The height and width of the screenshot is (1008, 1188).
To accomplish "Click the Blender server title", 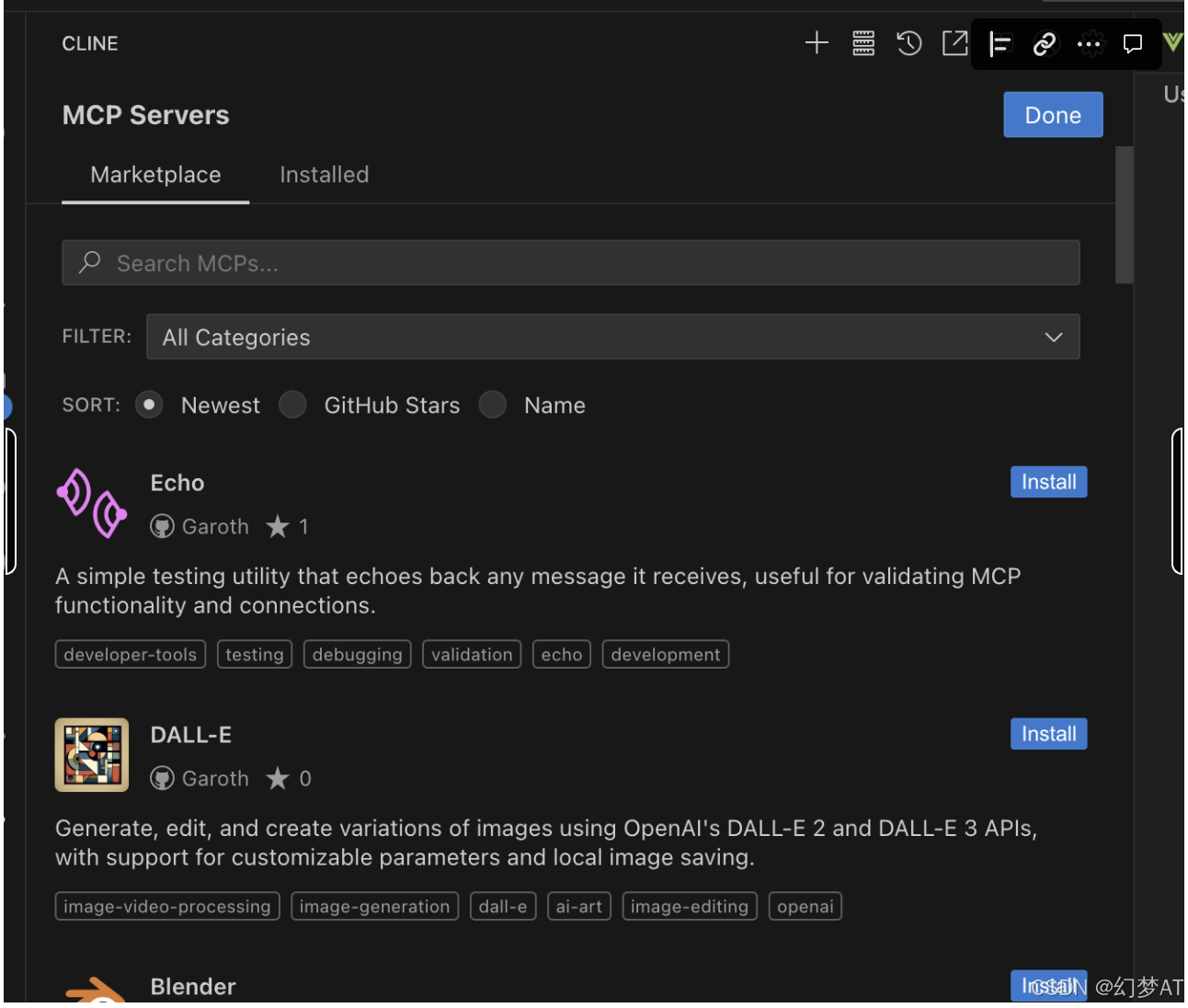I will coord(193,987).
